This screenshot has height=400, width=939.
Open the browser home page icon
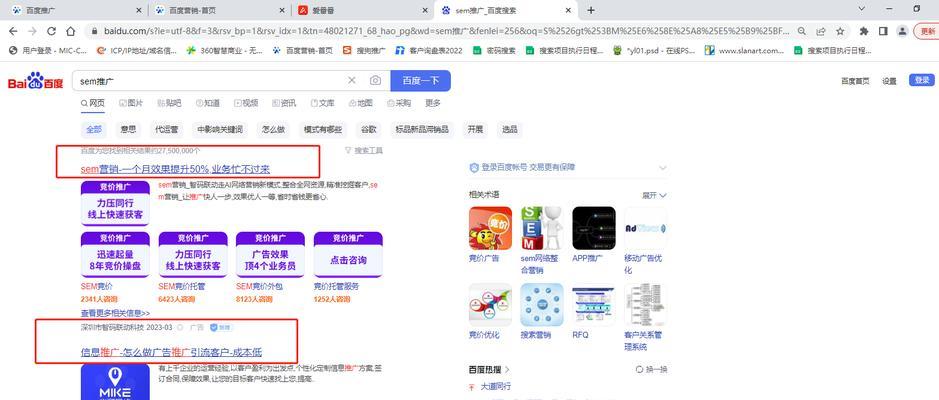(71, 31)
